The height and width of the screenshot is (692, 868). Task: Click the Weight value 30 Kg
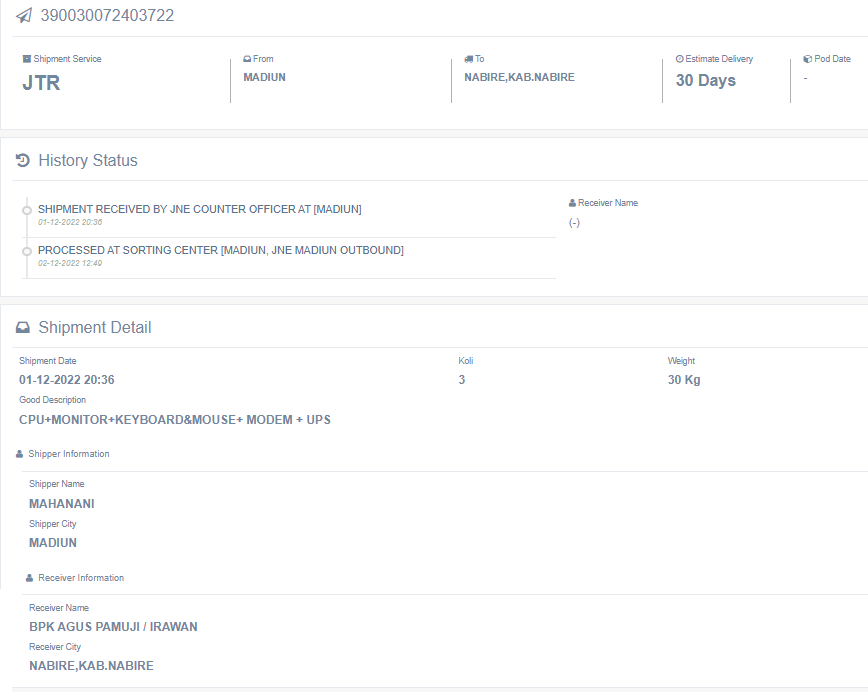(x=684, y=380)
